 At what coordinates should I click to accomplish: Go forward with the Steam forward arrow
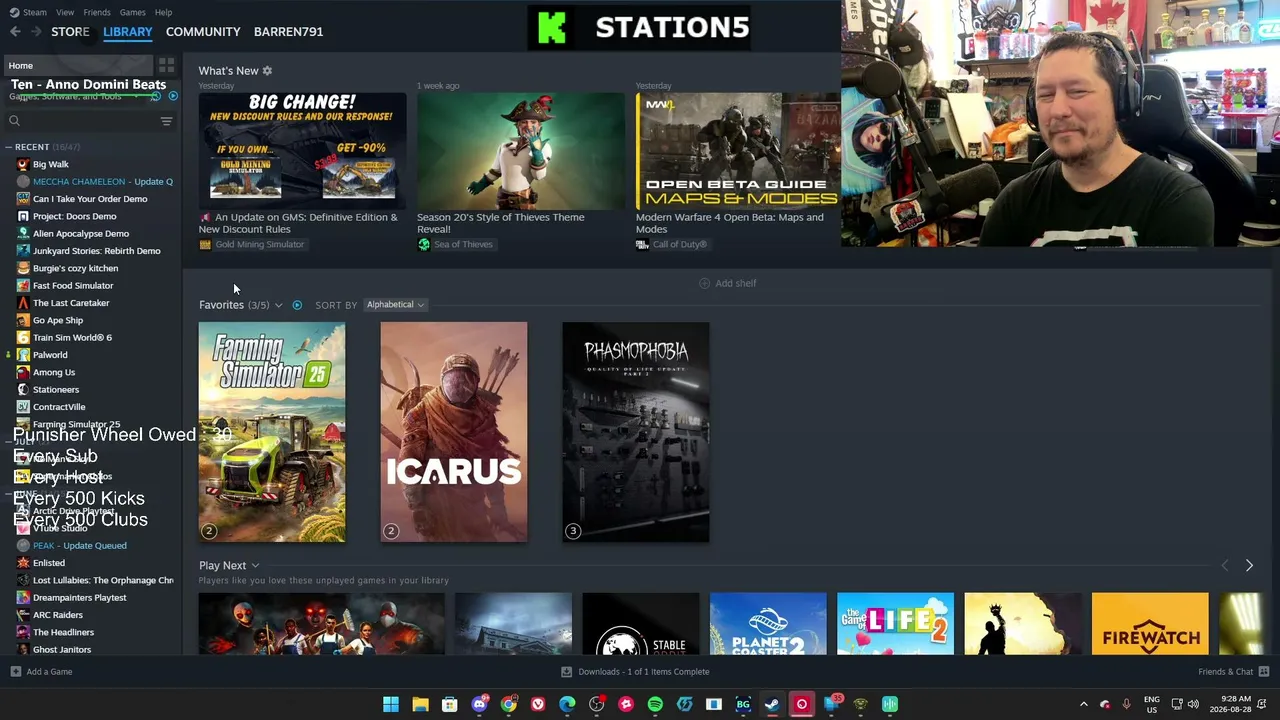coord(36,32)
